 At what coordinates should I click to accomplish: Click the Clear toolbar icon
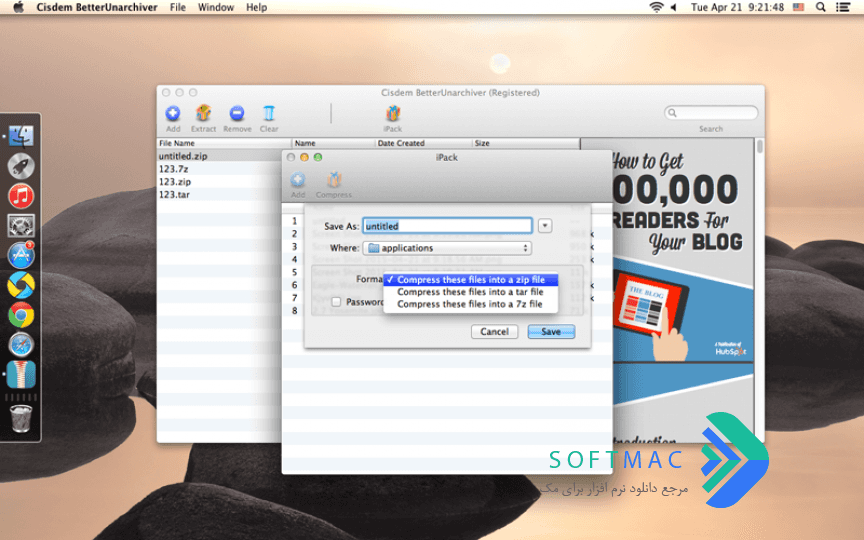268,114
